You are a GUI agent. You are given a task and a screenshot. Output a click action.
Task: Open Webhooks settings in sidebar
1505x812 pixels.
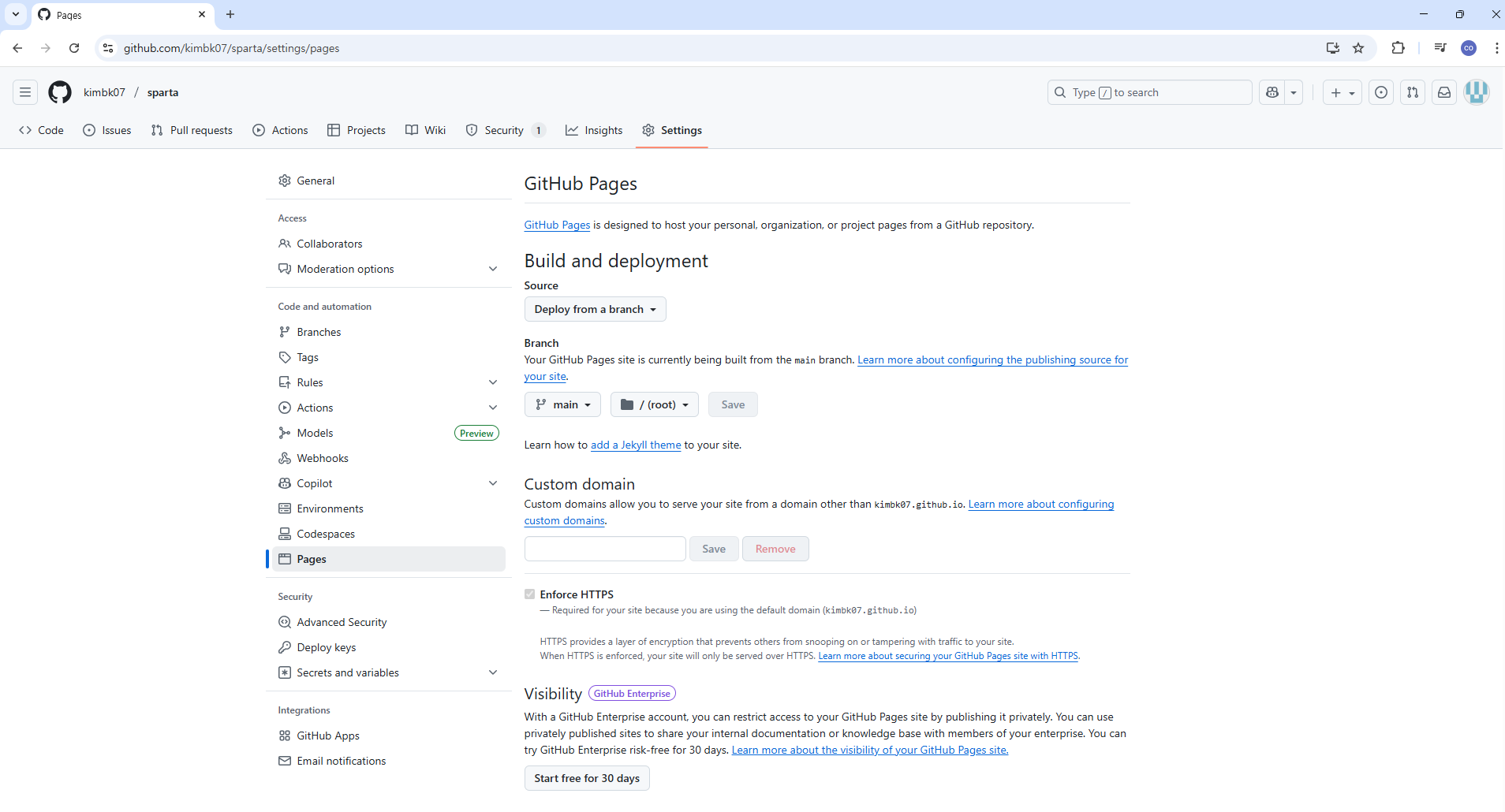click(389, 458)
